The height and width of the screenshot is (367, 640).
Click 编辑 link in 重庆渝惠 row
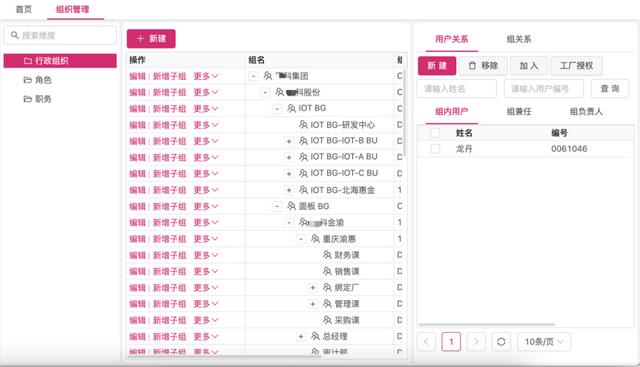point(137,239)
